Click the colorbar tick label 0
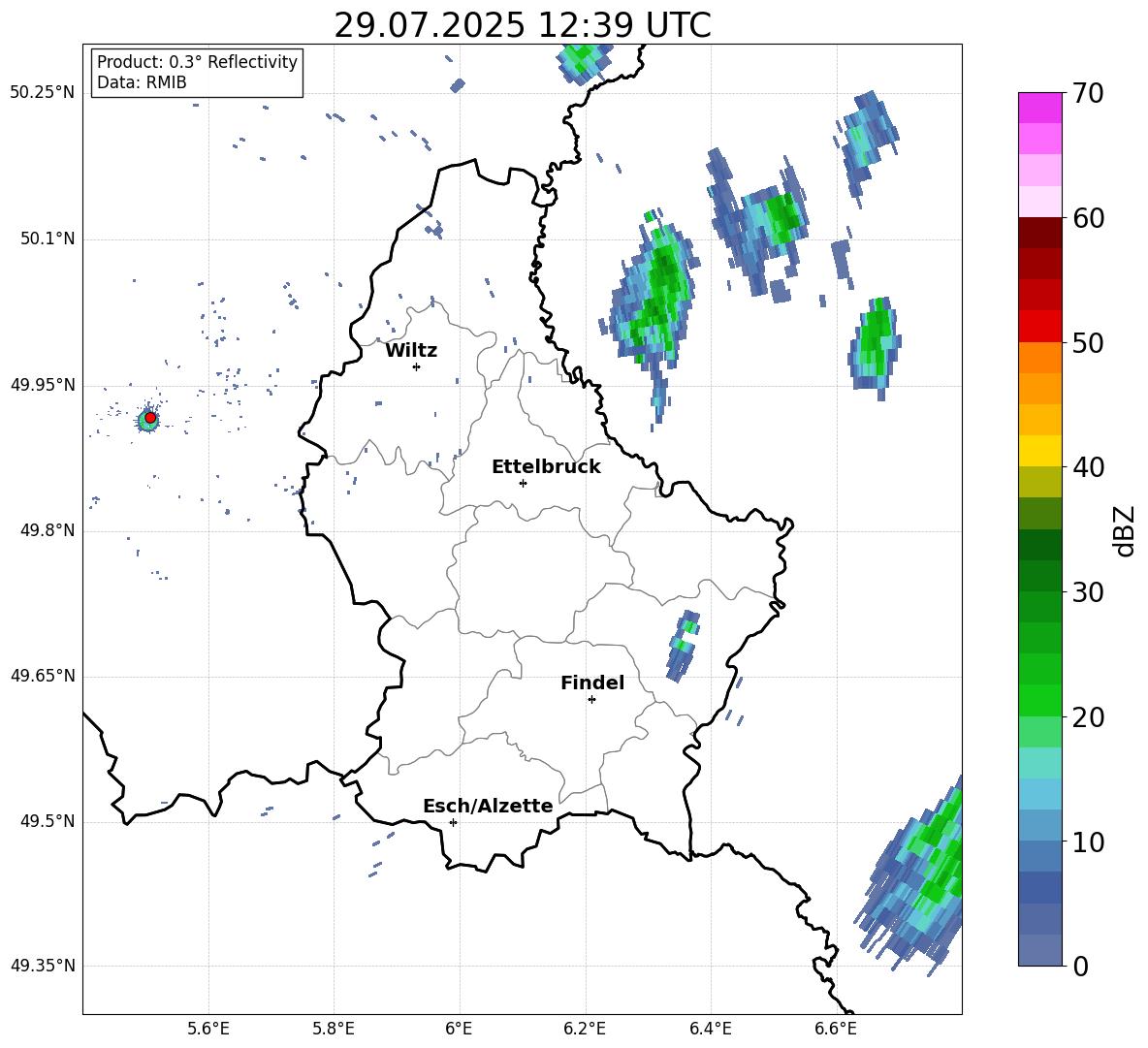1148x1048 pixels. (x=1079, y=966)
